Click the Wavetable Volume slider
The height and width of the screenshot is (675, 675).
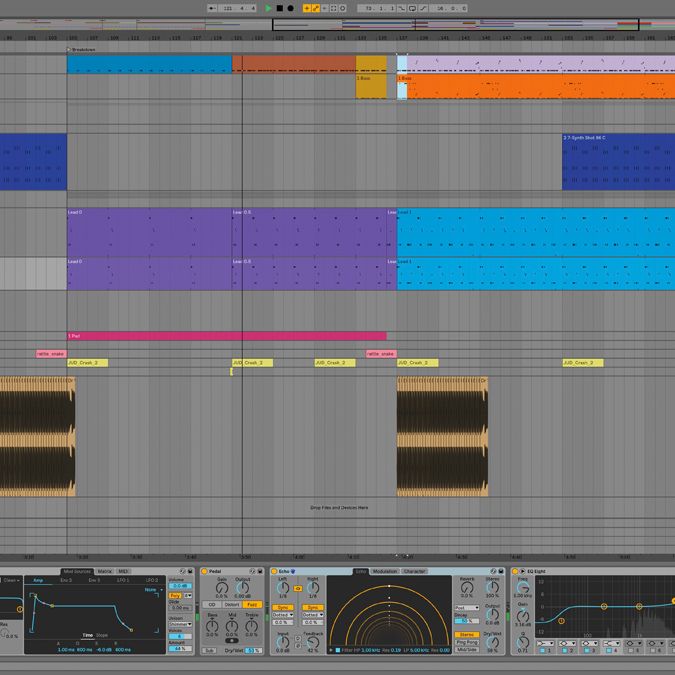180,586
